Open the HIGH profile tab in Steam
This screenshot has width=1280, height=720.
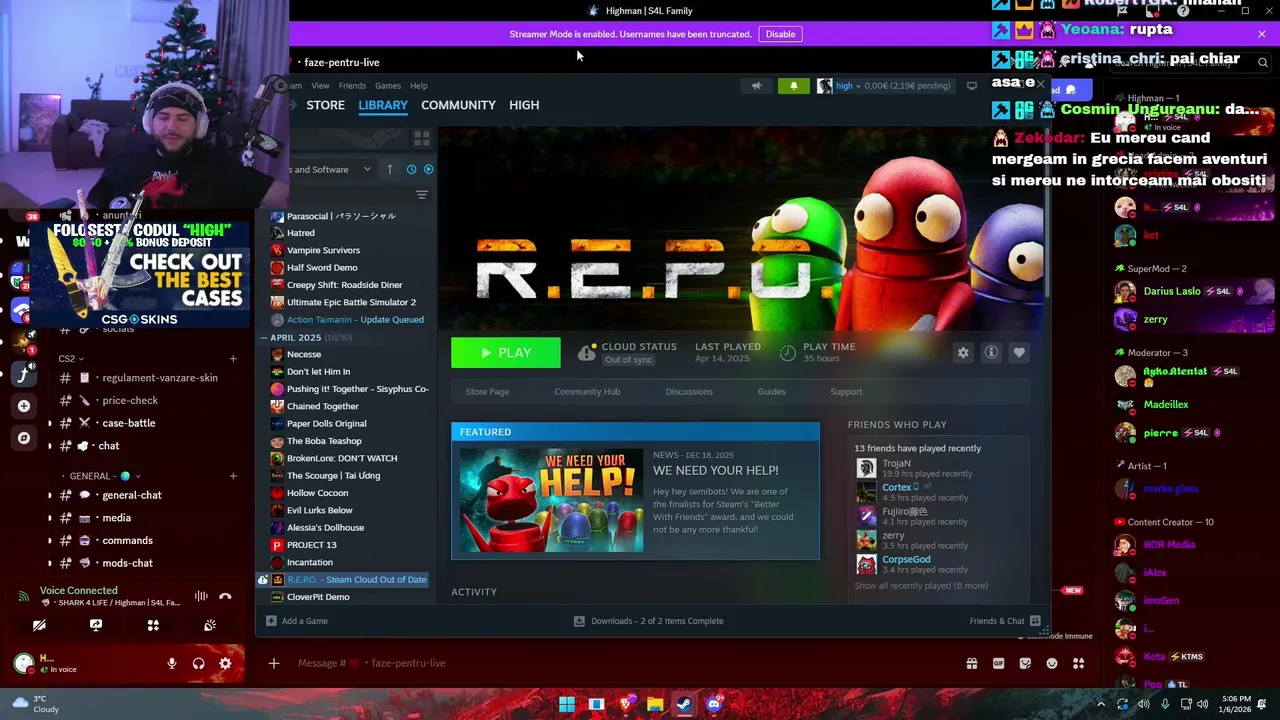(x=524, y=105)
